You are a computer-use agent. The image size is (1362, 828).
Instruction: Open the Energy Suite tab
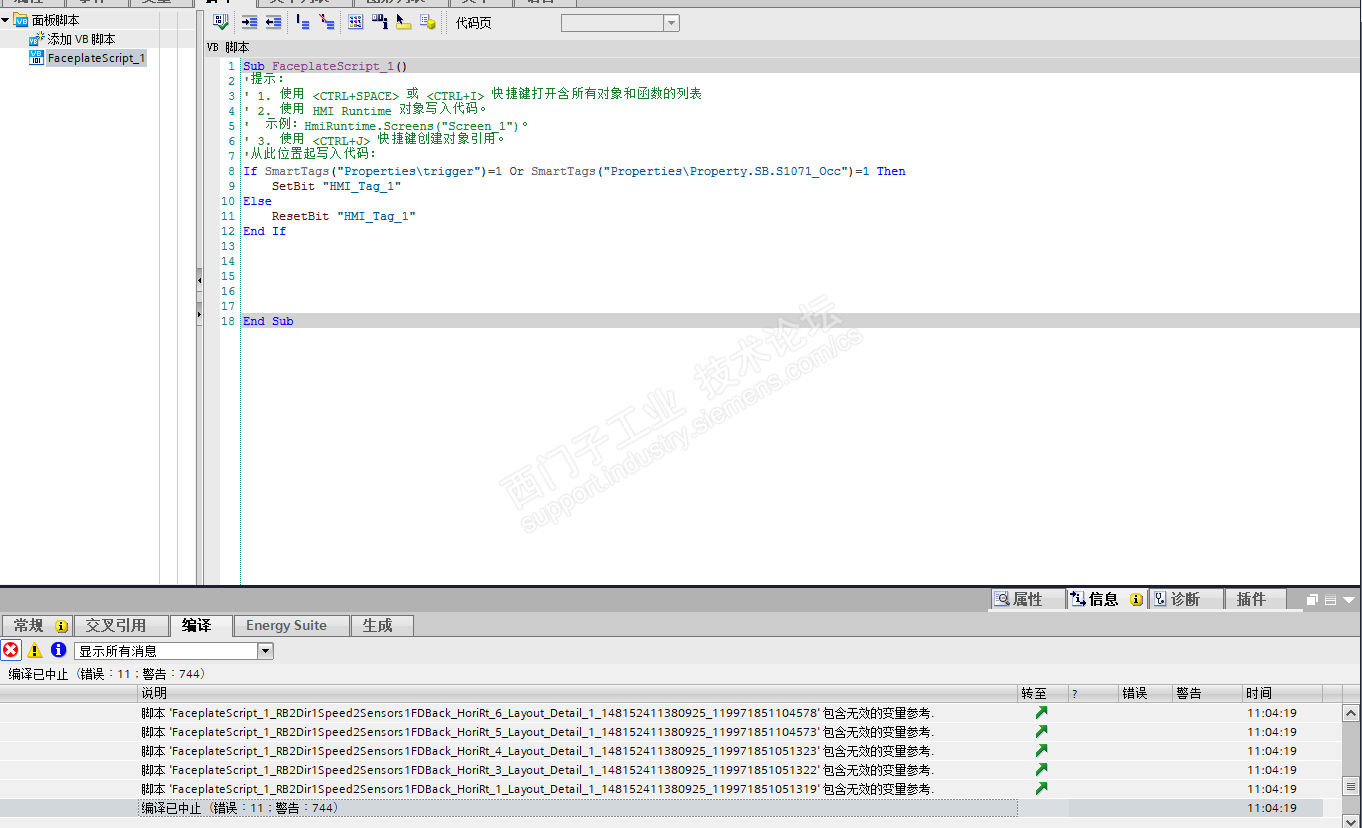pyautogui.click(x=291, y=626)
